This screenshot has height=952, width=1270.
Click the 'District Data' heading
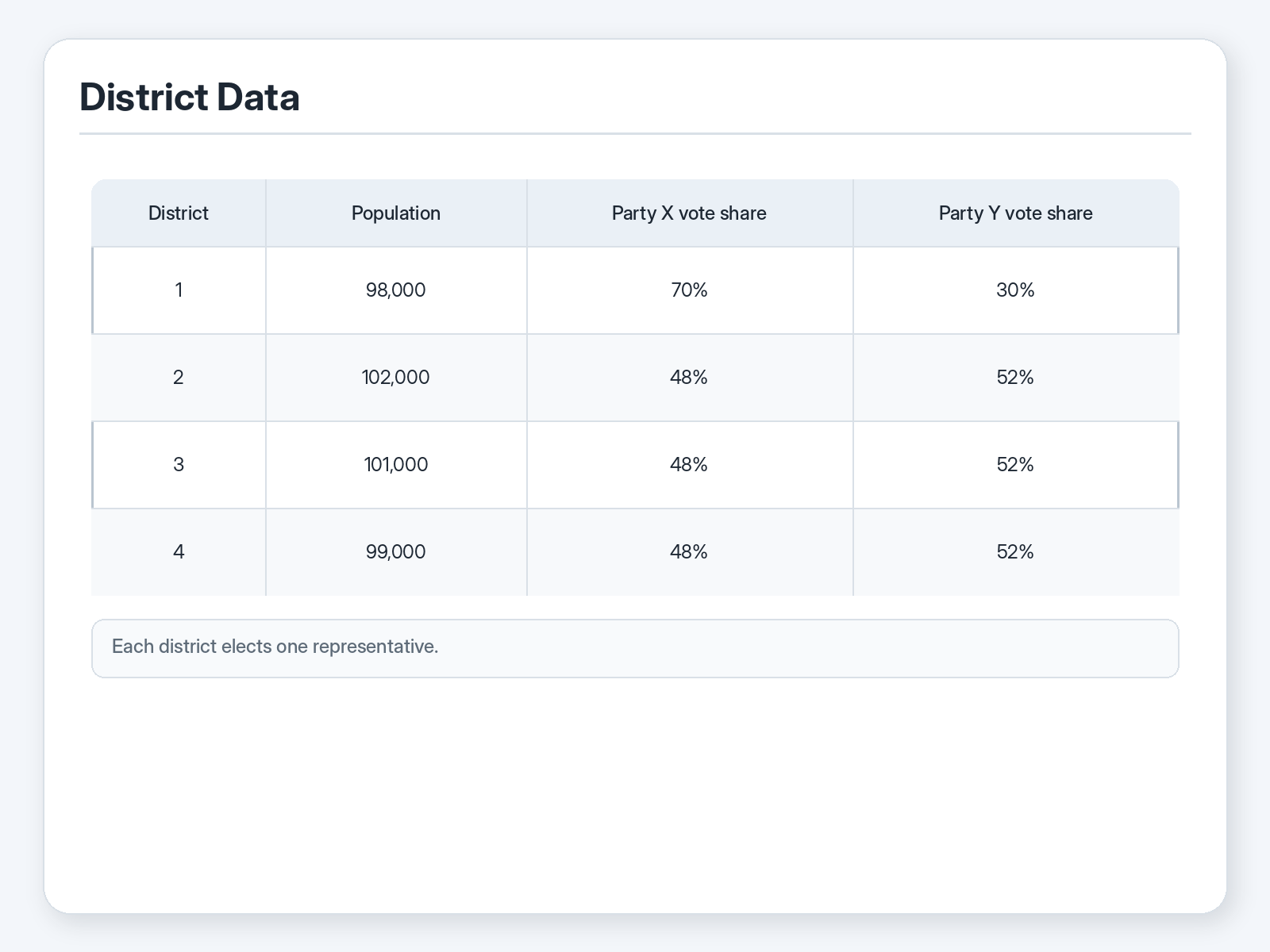(x=190, y=98)
